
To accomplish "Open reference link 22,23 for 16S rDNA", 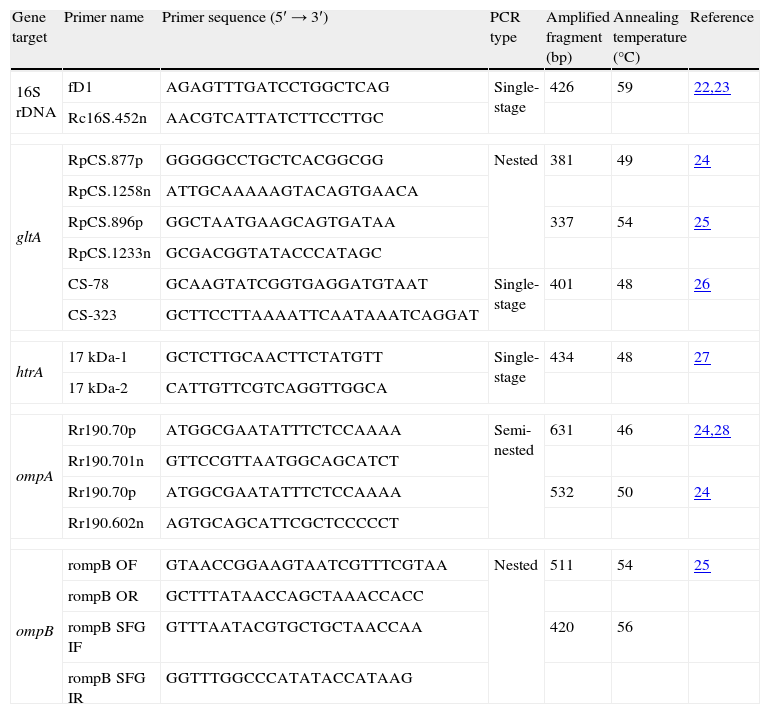I will 711,87.
